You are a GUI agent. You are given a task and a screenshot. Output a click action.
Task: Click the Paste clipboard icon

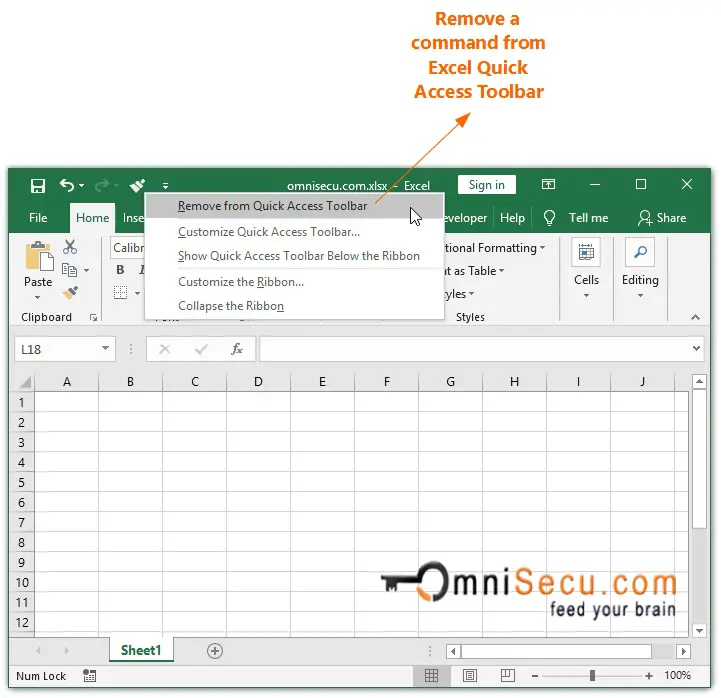(39, 256)
